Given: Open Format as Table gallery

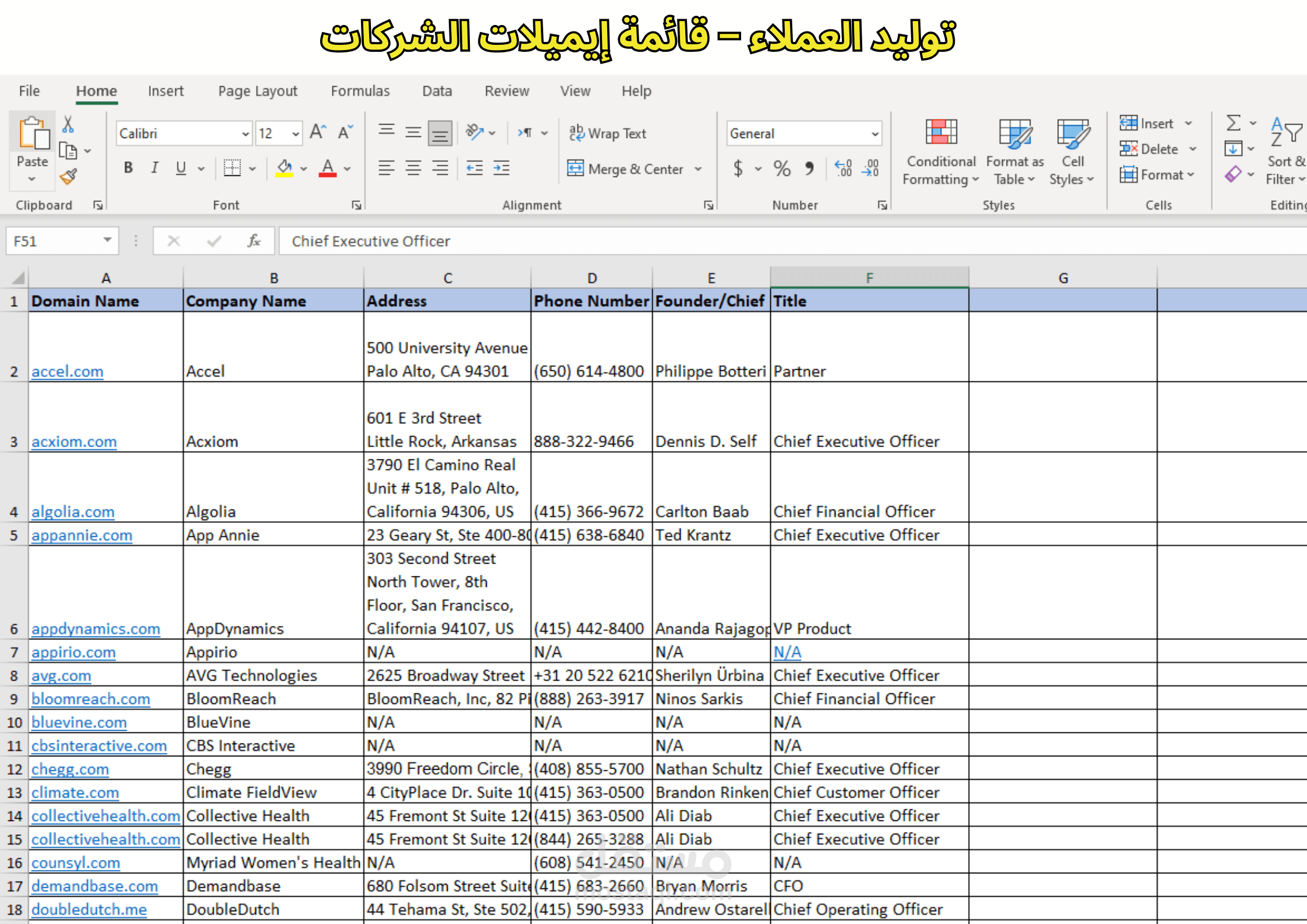Looking at the screenshot, I should [1015, 151].
